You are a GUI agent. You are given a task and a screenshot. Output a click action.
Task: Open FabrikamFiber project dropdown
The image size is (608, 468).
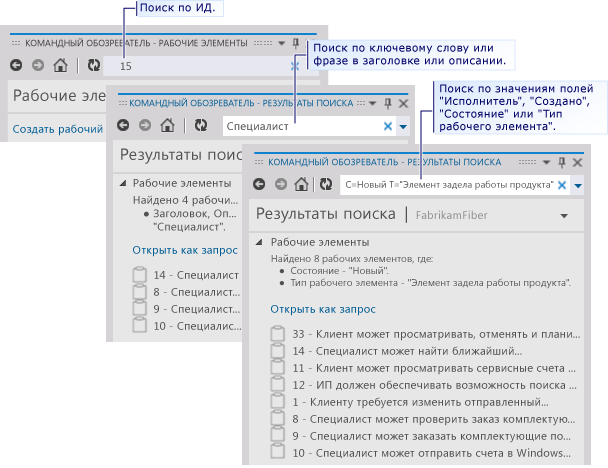pos(564,216)
